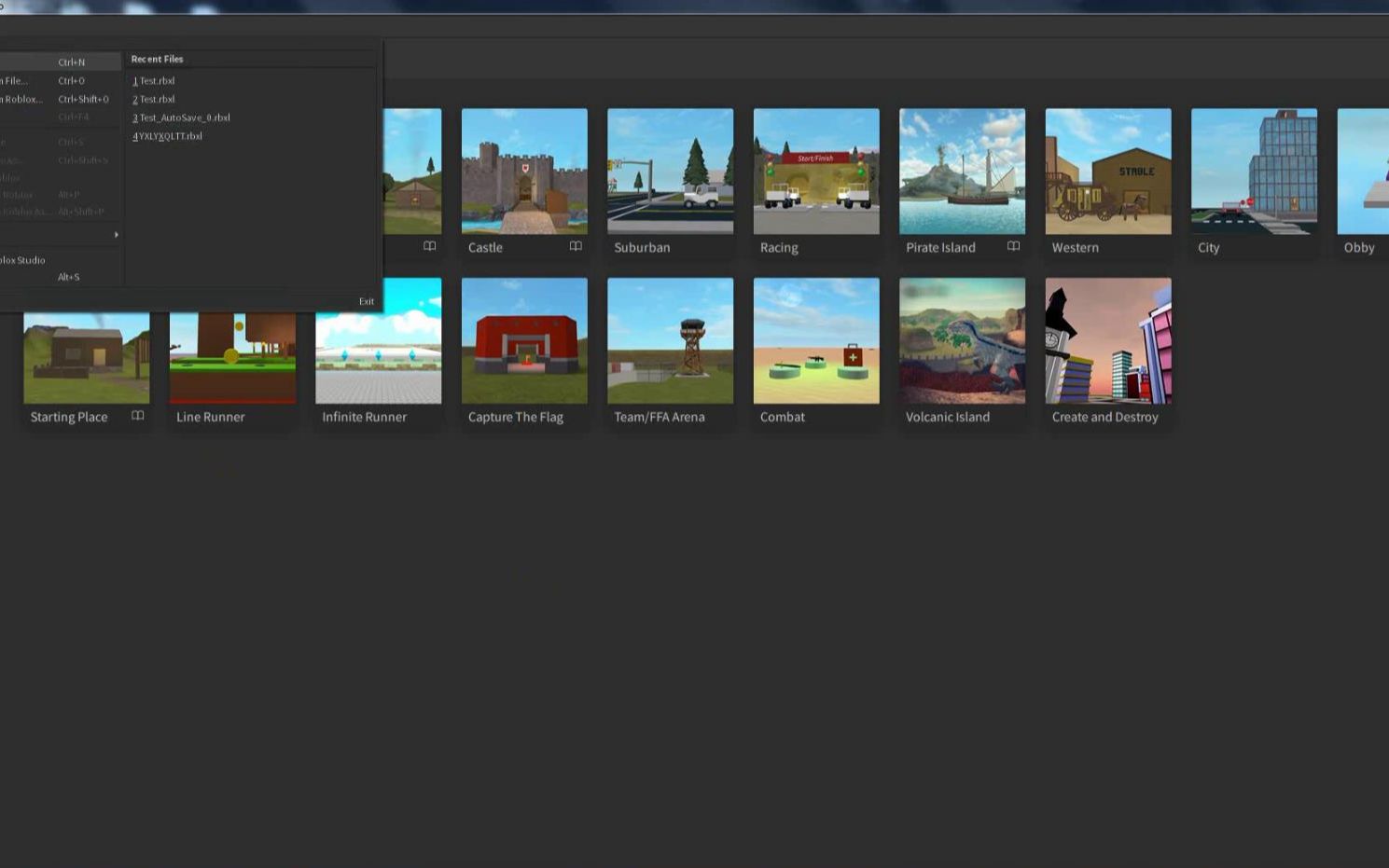
Task: Open the Obby template
Action: (1360, 172)
